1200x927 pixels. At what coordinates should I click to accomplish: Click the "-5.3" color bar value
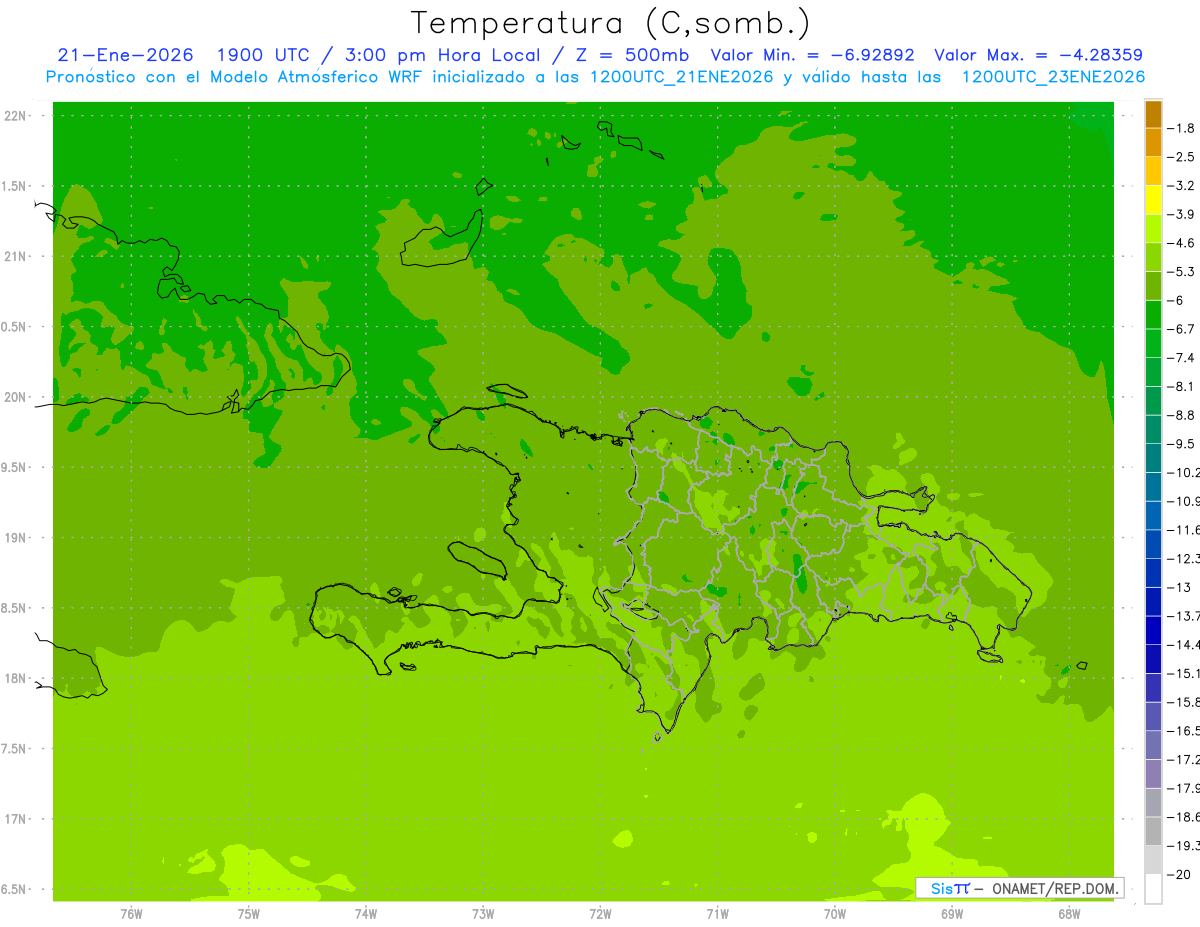click(x=1181, y=272)
